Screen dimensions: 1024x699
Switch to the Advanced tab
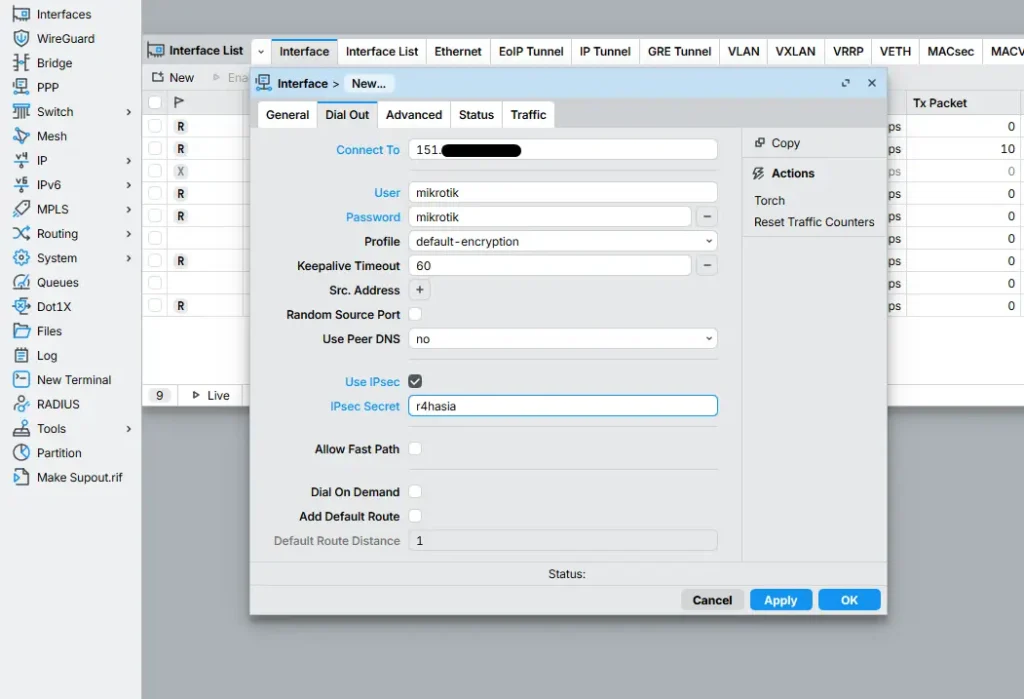413,114
